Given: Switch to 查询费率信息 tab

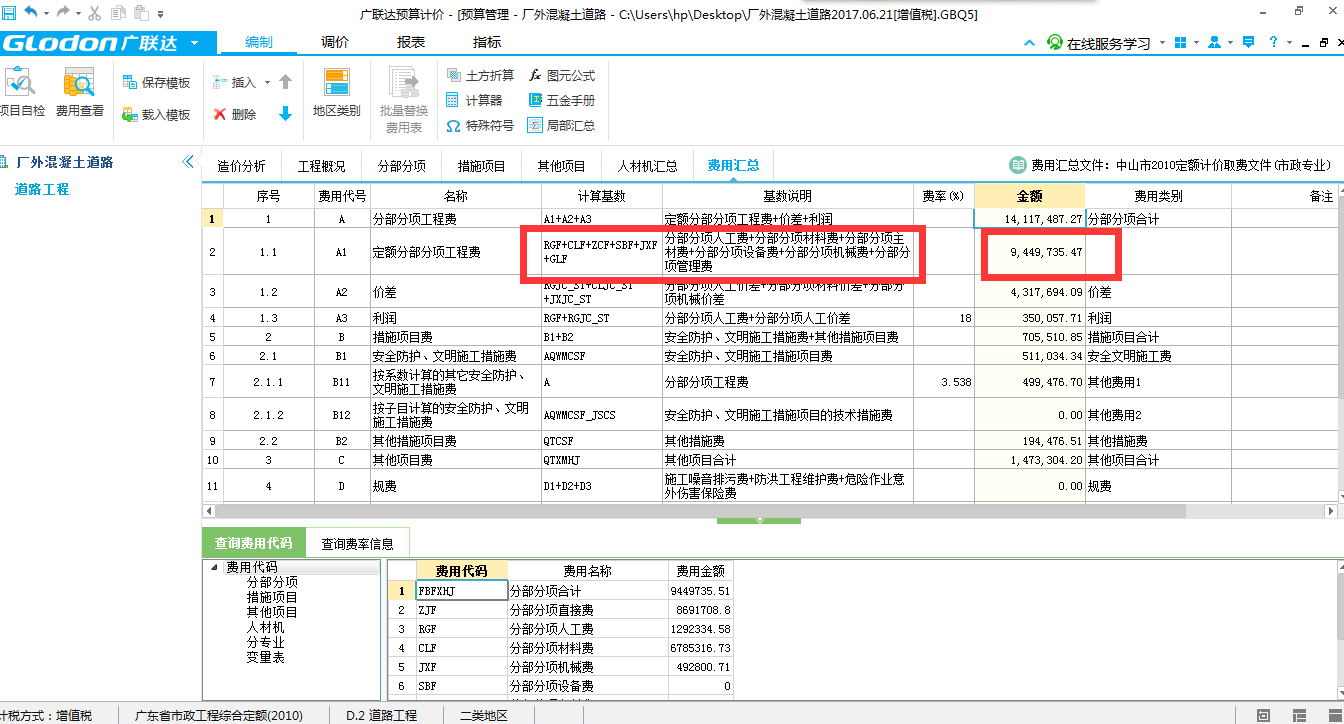Looking at the screenshot, I should [357, 544].
